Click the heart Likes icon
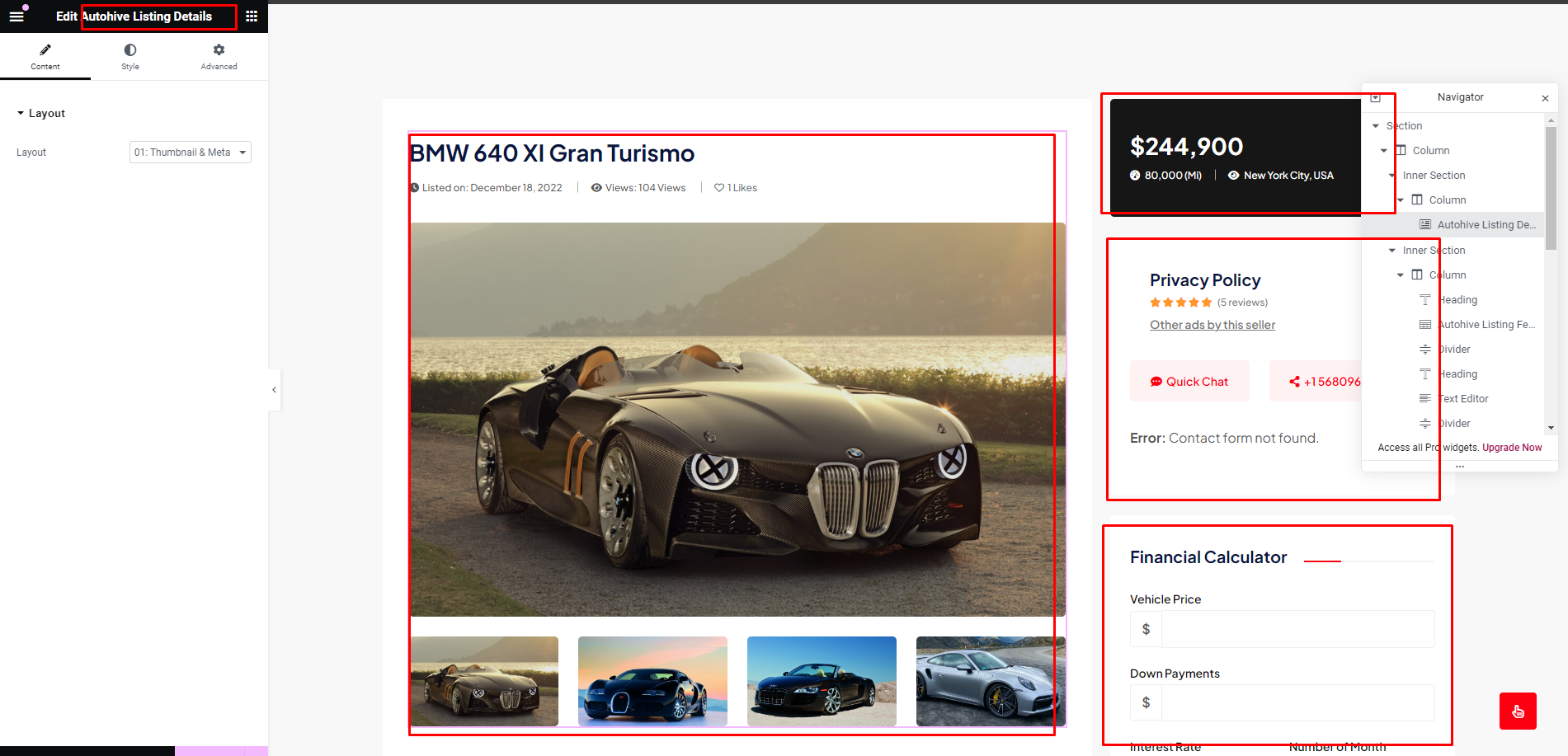1568x756 pixels. tap(719, 188)
